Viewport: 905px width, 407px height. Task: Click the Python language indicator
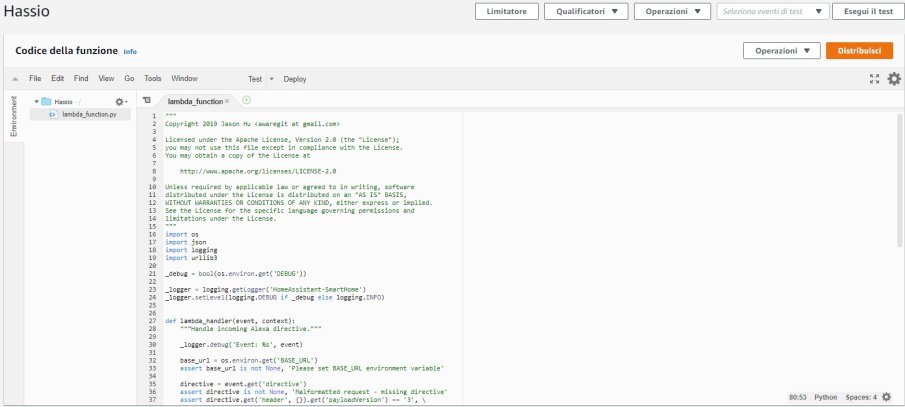click(x=825, y=397)
